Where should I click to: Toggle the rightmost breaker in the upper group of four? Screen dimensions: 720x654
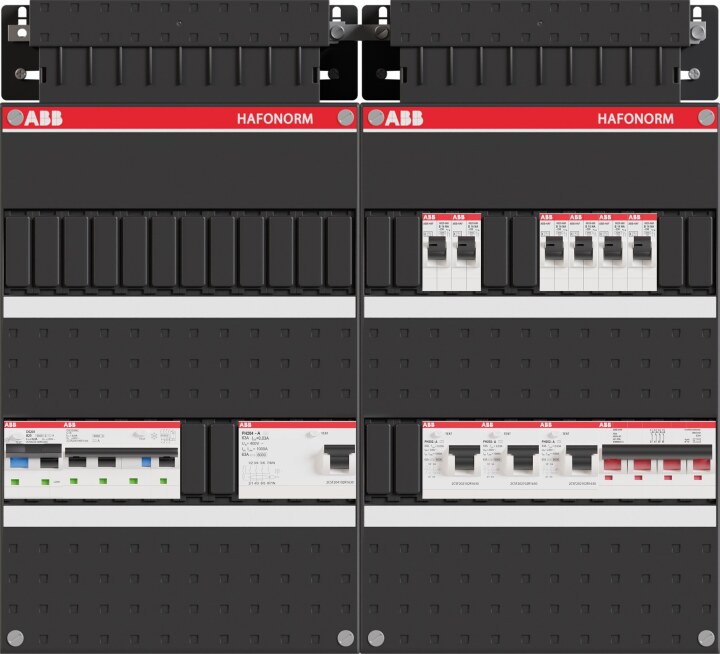[641, 249]
